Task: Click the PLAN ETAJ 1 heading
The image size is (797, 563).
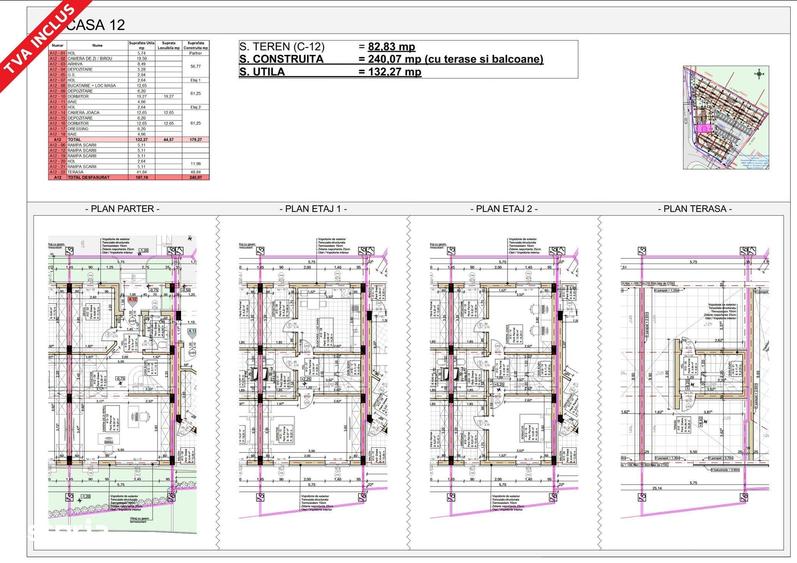Action: coord(313,208)
